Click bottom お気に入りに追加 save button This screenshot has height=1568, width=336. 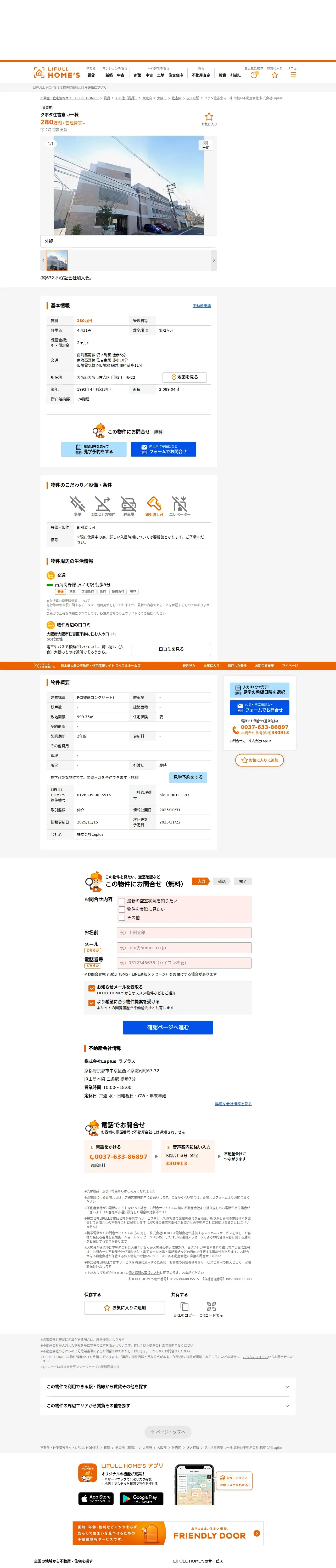(x=124, y=1307)
